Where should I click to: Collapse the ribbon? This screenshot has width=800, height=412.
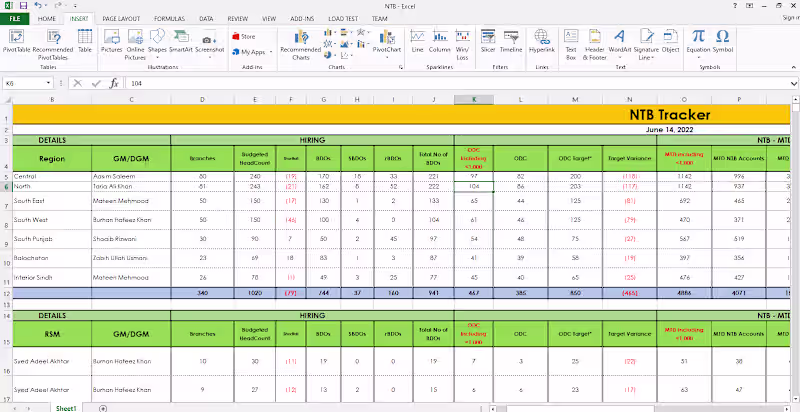click(793, 67)
